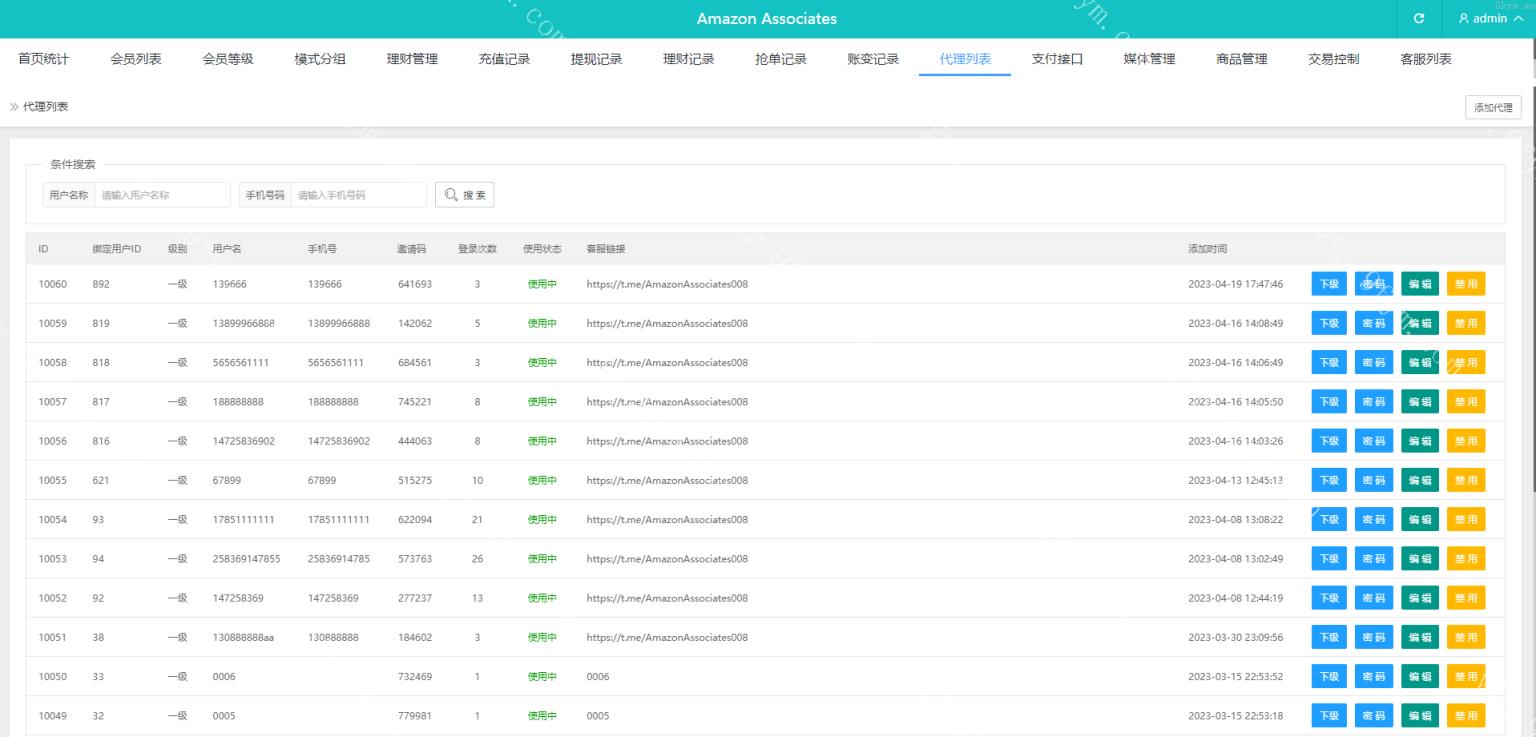The image size is (1536, 737).
Task: Edit agent 10050 with 编辑 button
Action: (1420, 676)
